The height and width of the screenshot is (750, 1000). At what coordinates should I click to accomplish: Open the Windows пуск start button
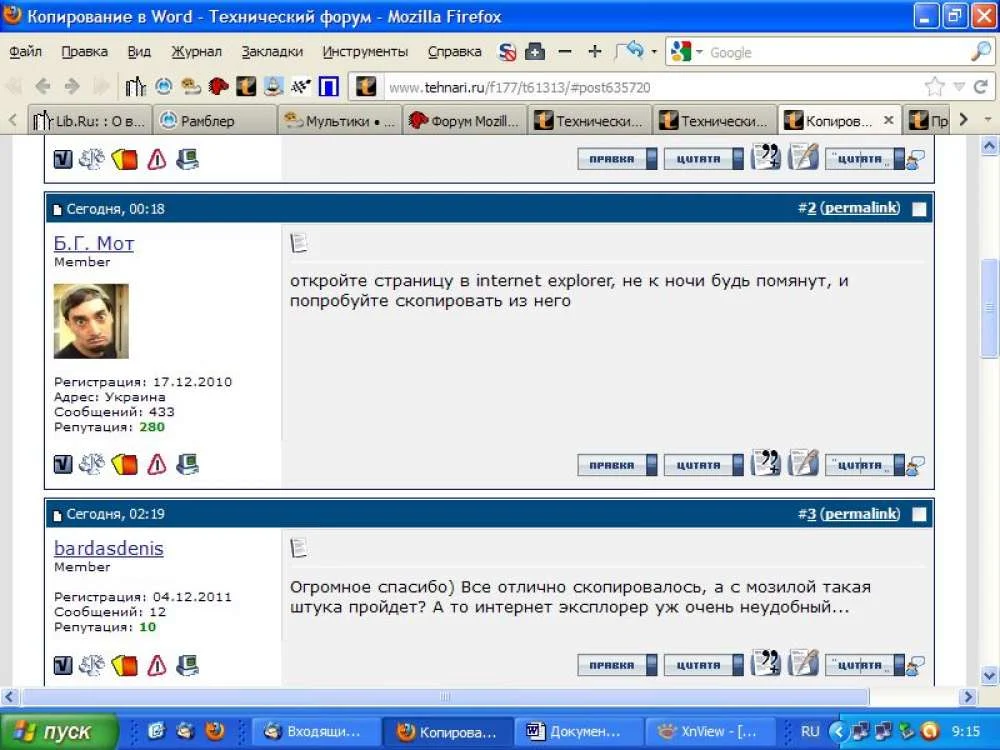click(57, 732)
